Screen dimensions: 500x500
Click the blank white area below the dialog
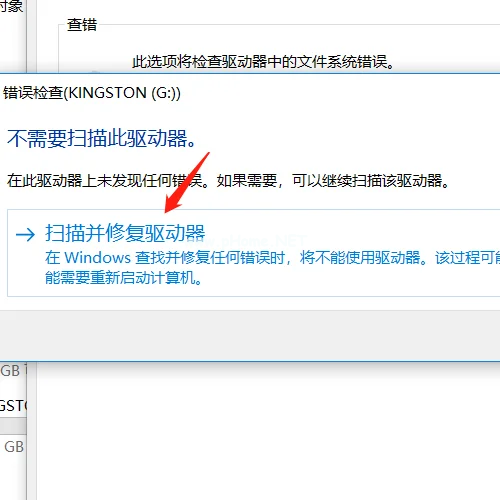(267, 430)
